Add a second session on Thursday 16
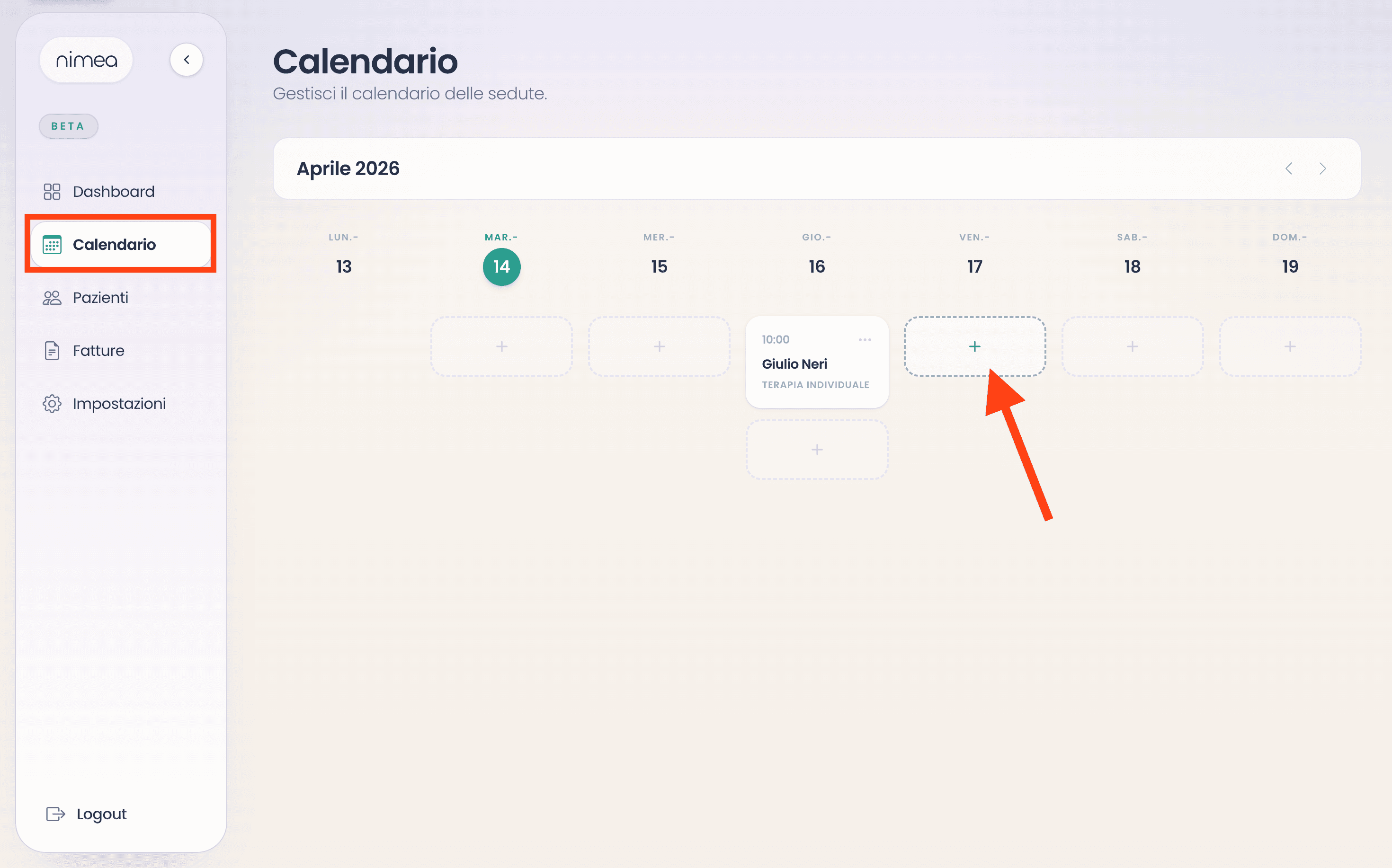The width and height of the screenshot is (1392, 868). 817,450
